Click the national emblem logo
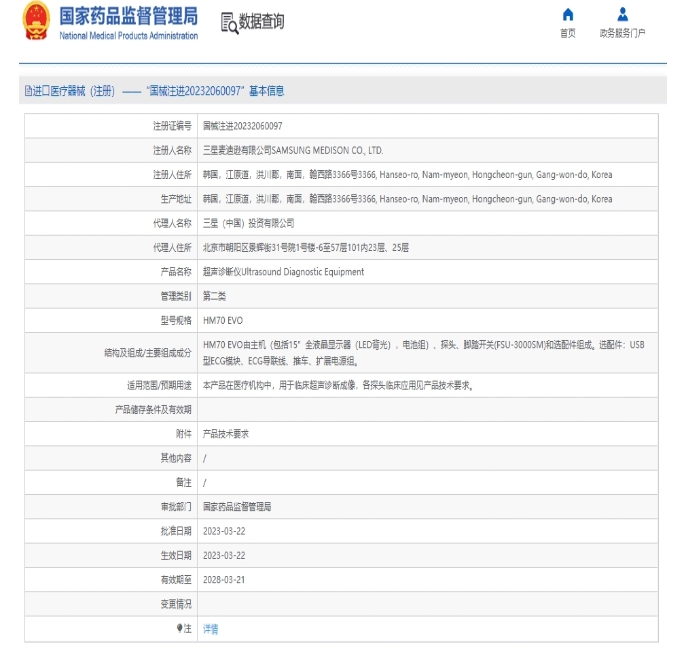 coord(36,21)
